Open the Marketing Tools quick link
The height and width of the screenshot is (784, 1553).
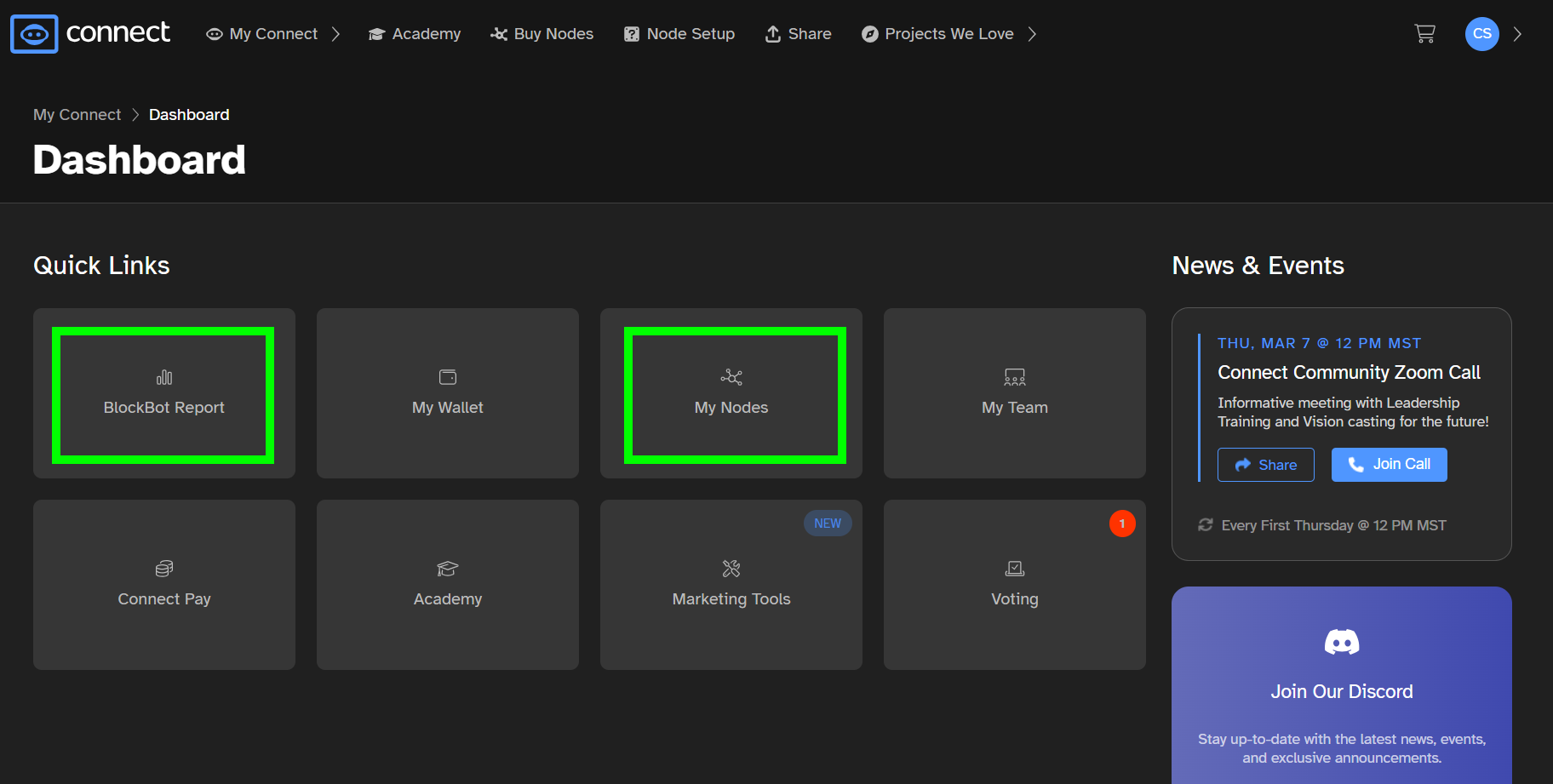[x=731, y=585]
